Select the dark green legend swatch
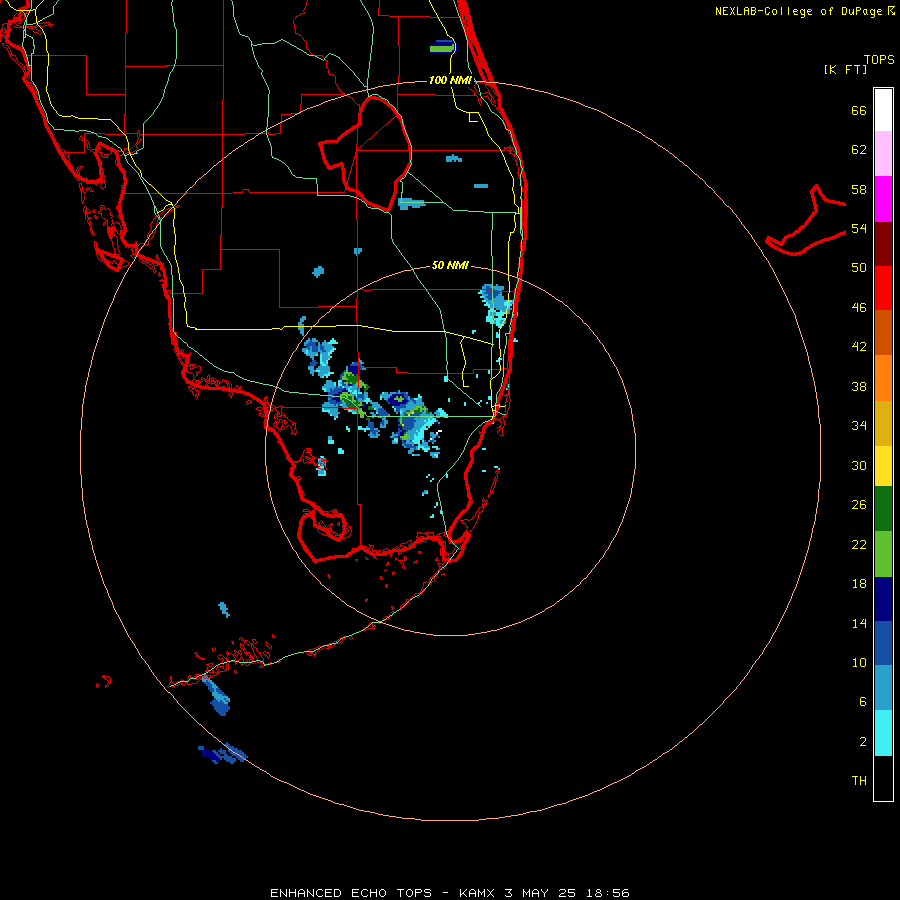The height and width of the screenshot is (900, 900). coord(883,509)
